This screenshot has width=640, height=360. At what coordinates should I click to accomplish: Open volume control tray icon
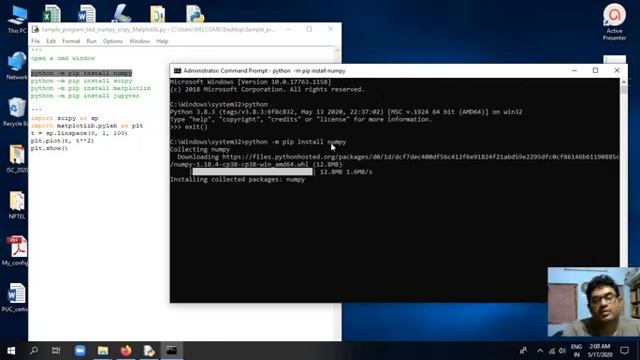[x=562, y=351]
